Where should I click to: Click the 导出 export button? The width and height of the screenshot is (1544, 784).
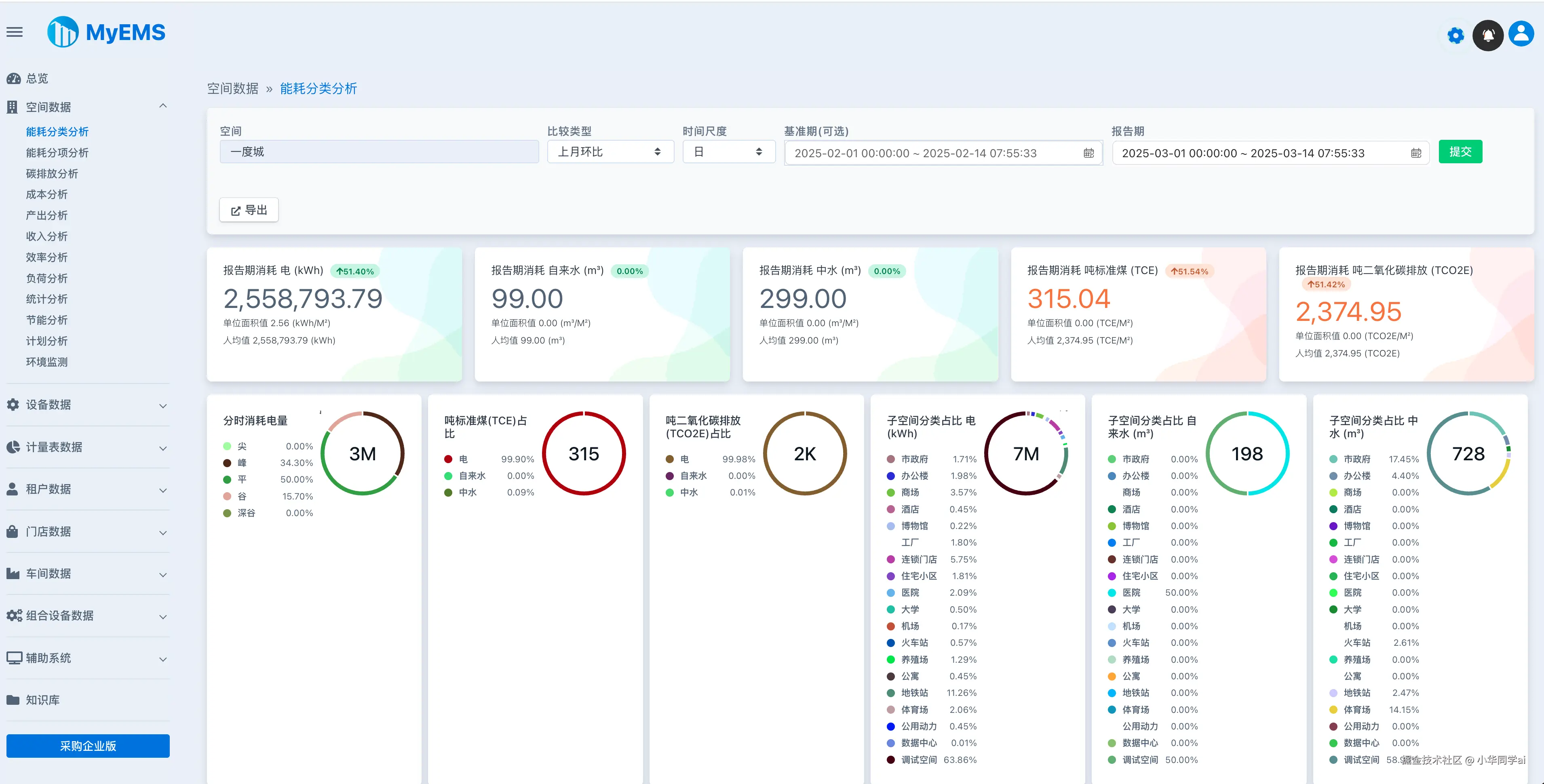(249, 211)
